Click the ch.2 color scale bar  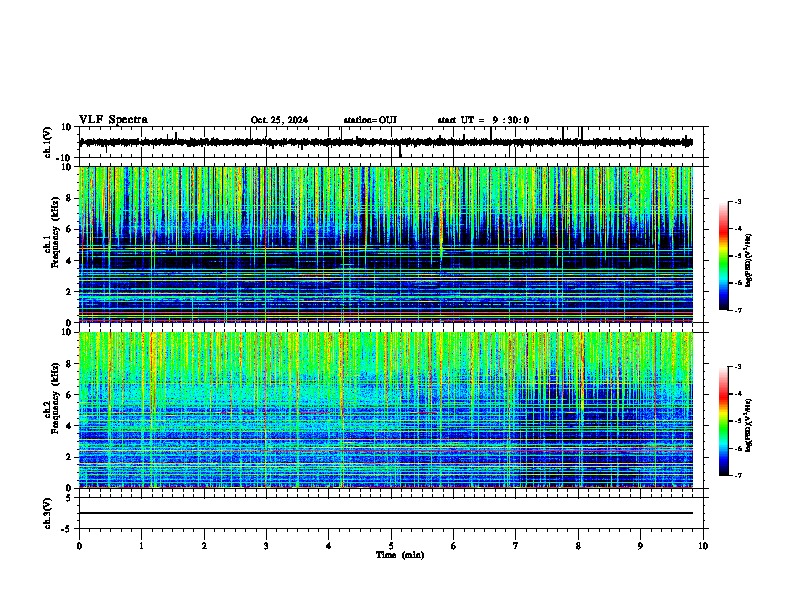(x=724, y=421)
